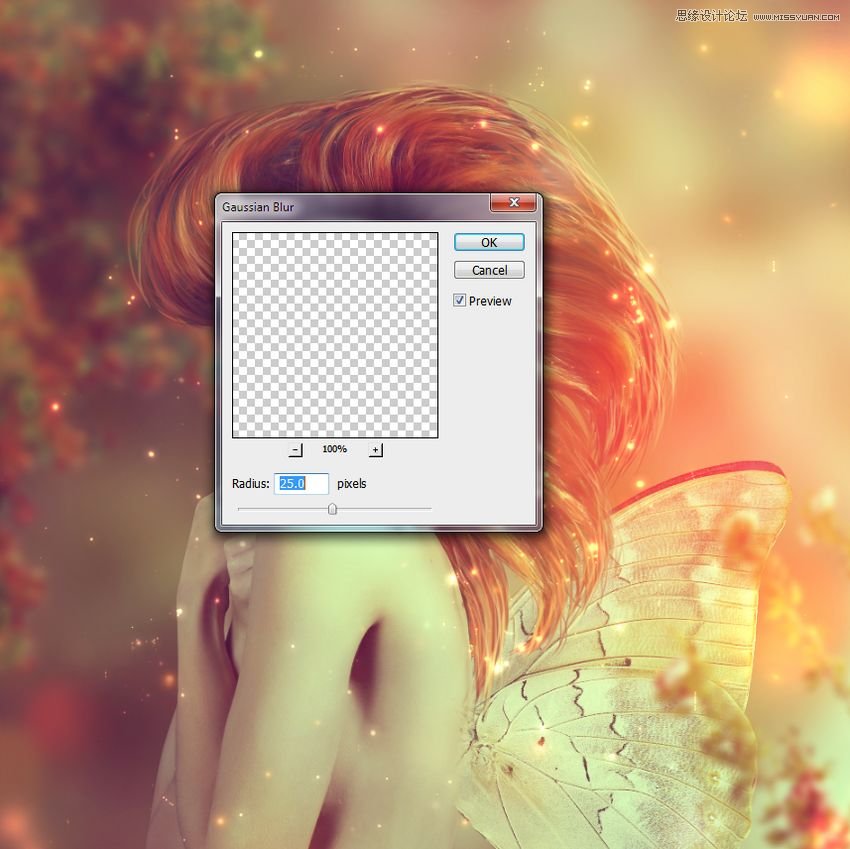Cancel the Gaussian Blur dialog
Viewport: 850px width, 849px height.
click(489, 270)
